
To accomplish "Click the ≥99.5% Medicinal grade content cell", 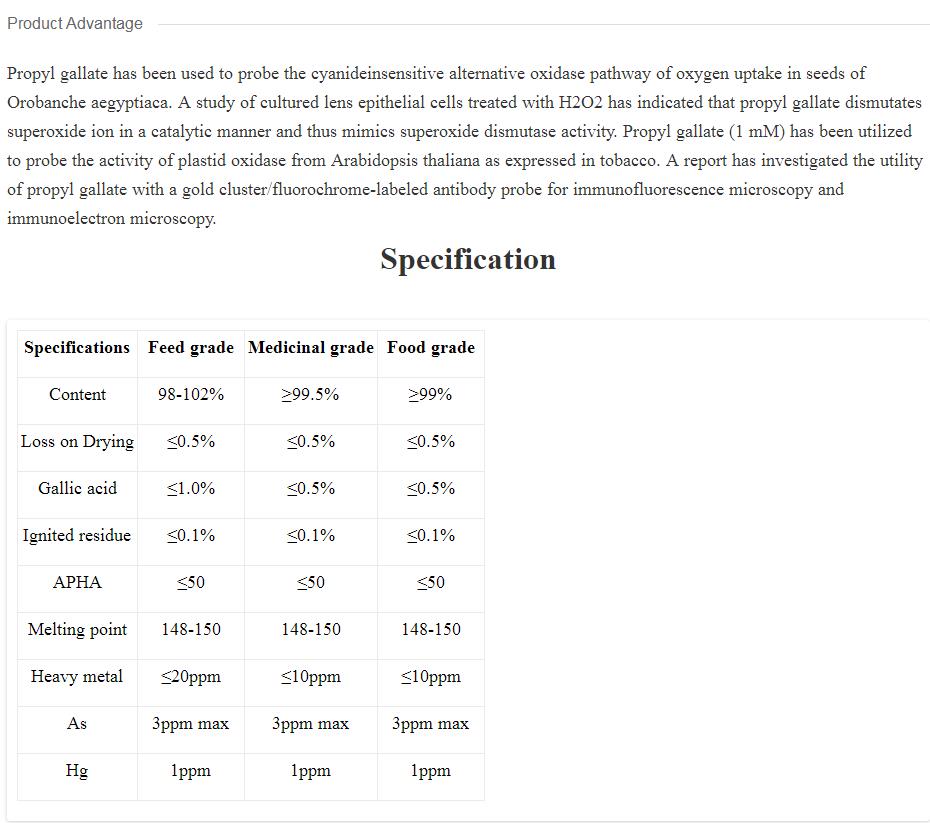I will [311, 394].
